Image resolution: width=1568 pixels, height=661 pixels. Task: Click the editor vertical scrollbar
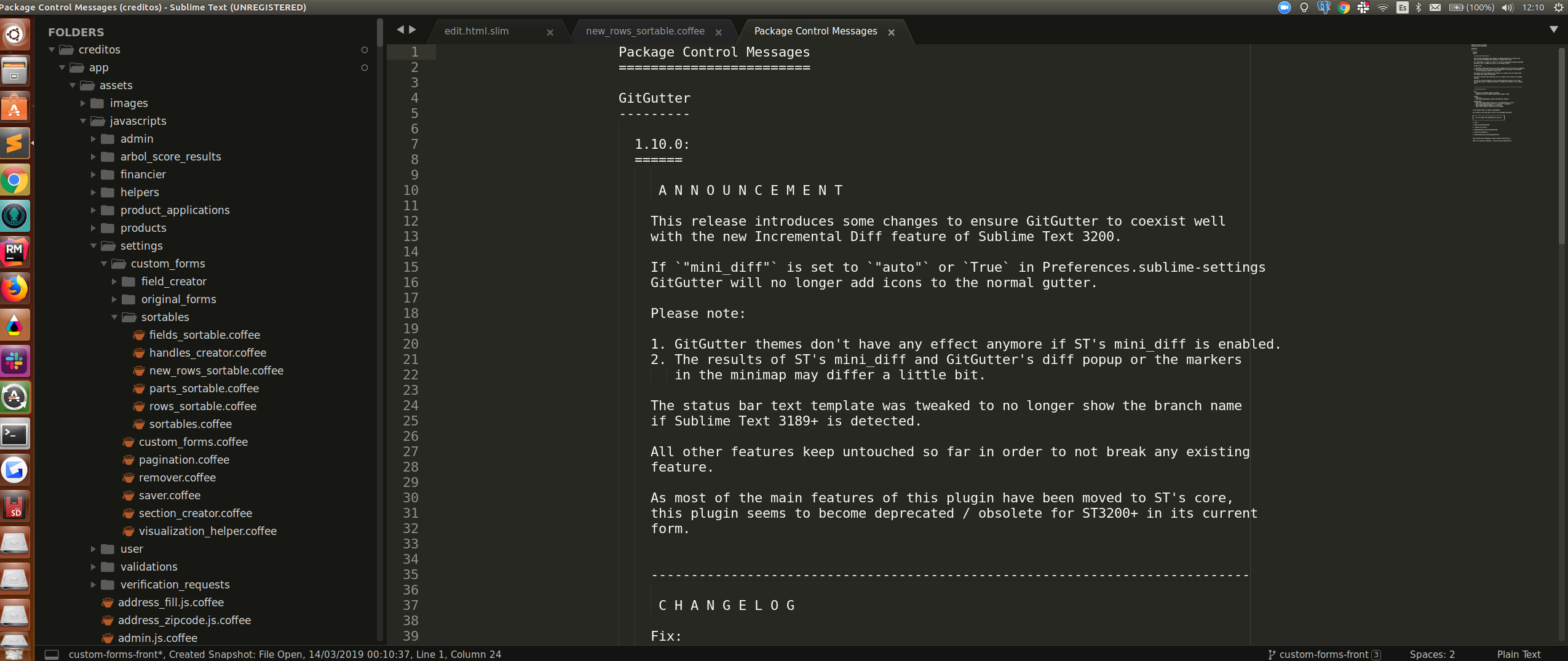(x=1562, y=146)
